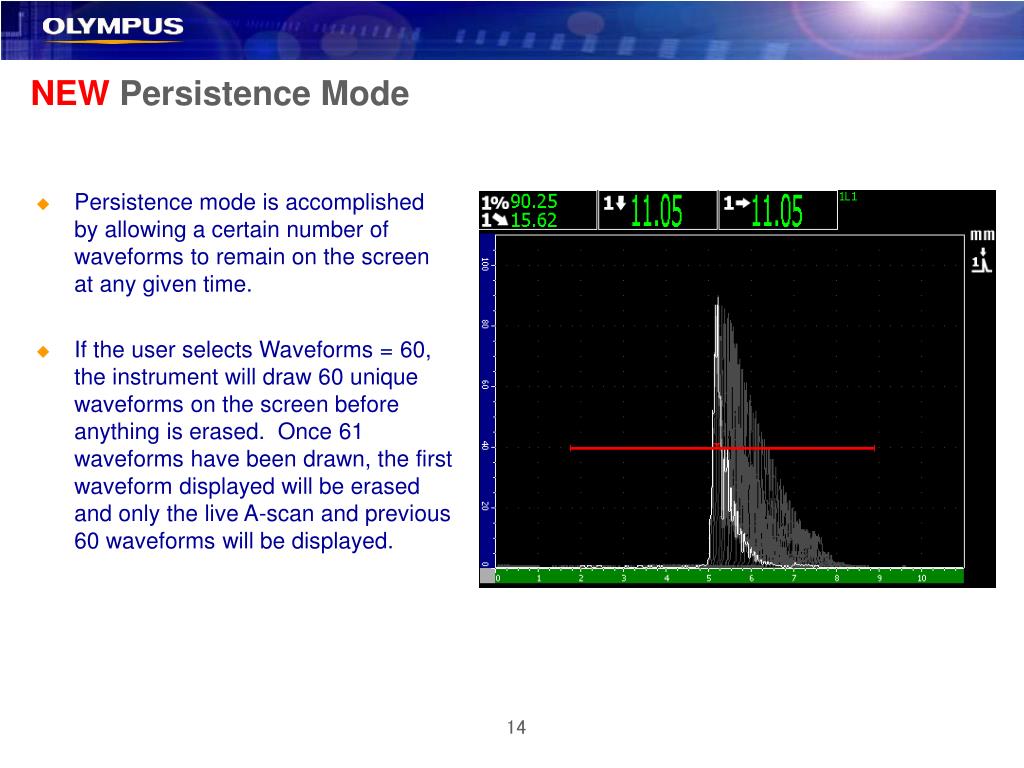Click the 9 tick on the green horizontal axis

[x=879, y=578]
